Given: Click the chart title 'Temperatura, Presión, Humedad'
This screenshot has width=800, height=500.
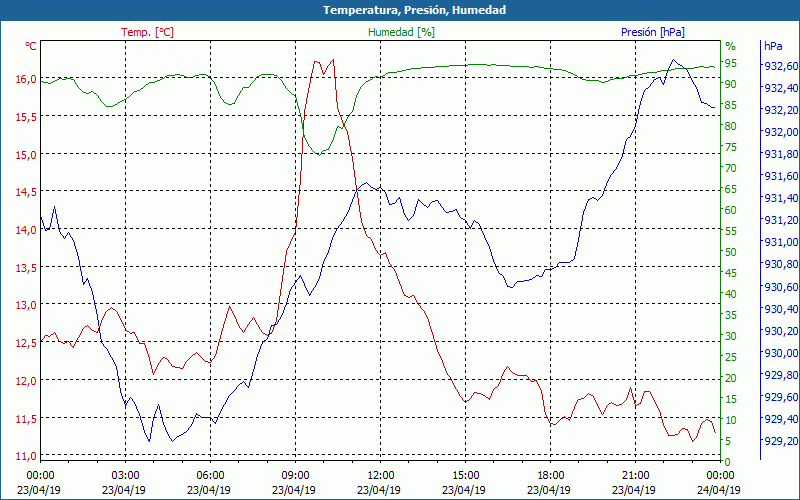Looking at the screenshot, I should [414, 10].
